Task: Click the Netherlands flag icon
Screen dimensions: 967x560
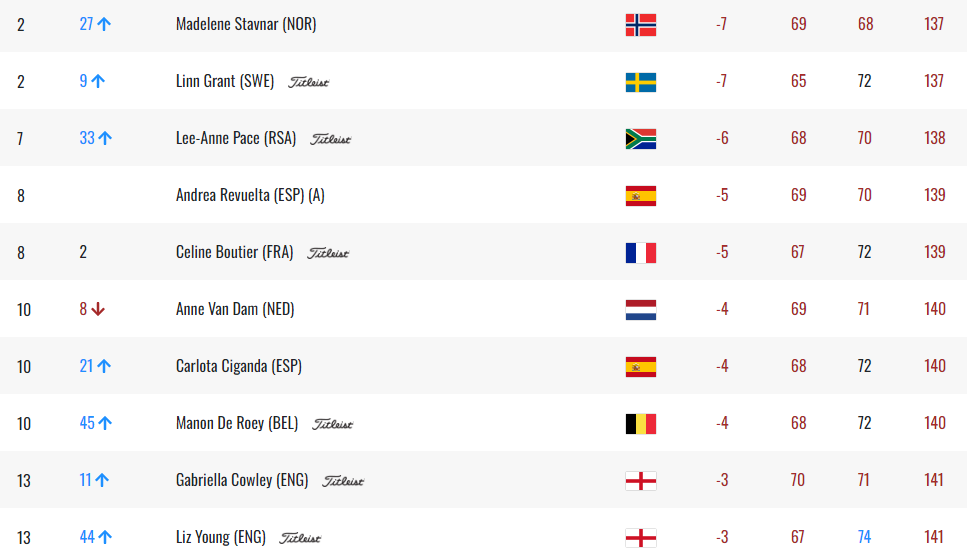Action: (x=640, y=309)
